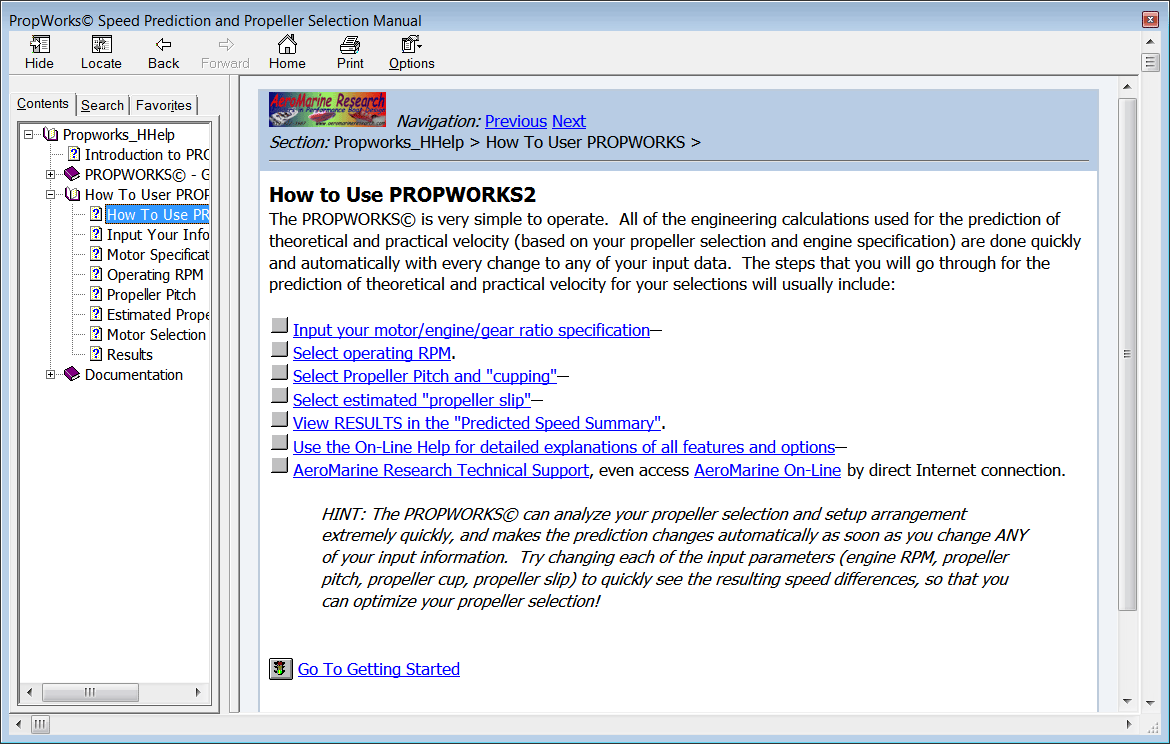Click the traffic light Getting Started icon
The width and height of the screenshot is (1170, 744).
281,669
